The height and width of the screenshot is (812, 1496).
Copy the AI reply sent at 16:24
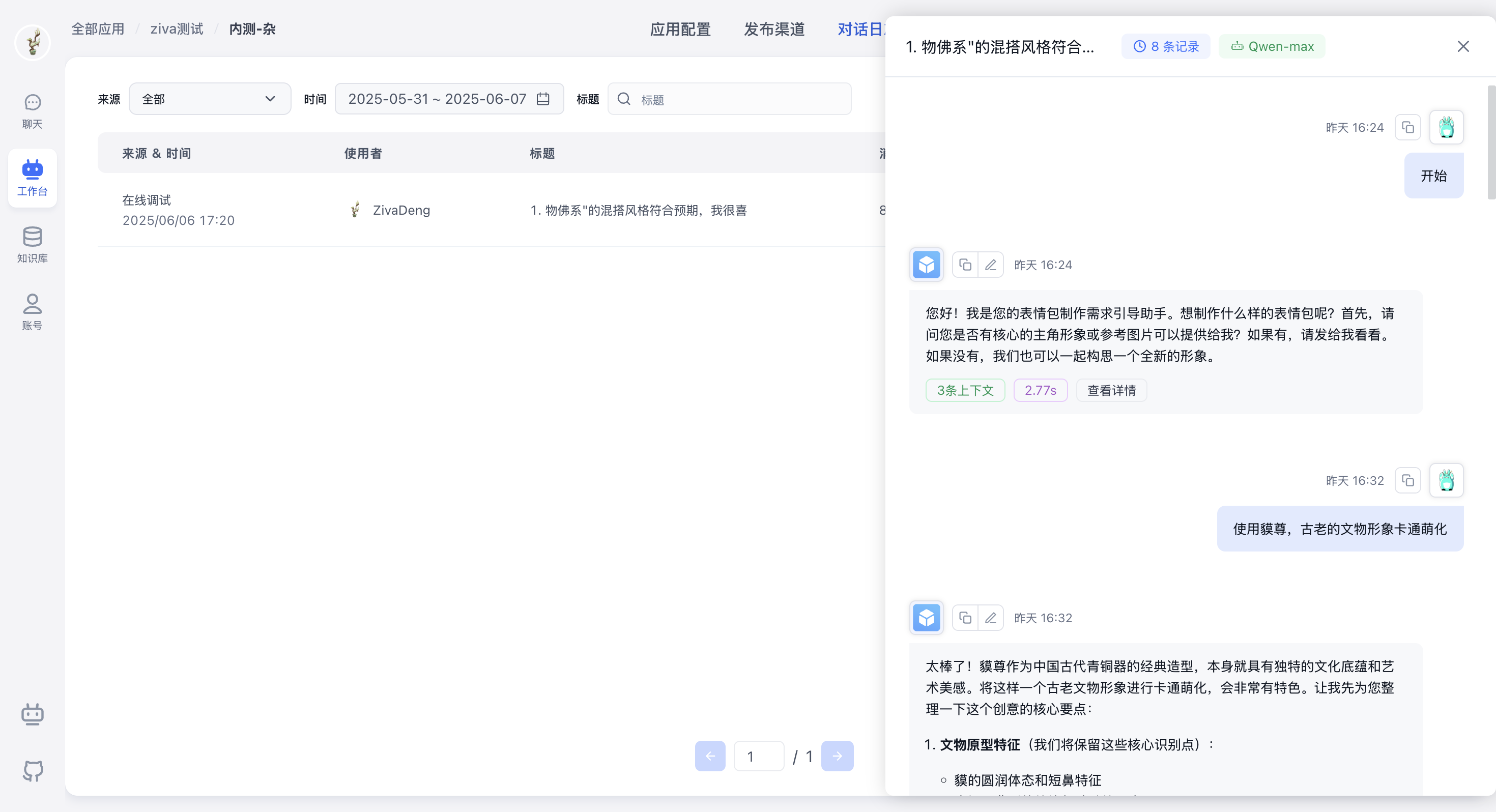pyautogui.click(x=965, y=265)
